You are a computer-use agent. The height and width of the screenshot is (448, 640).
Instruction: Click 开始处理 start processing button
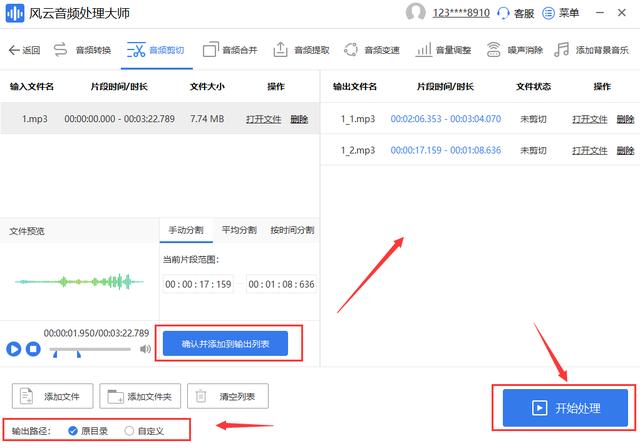[565, 408]
